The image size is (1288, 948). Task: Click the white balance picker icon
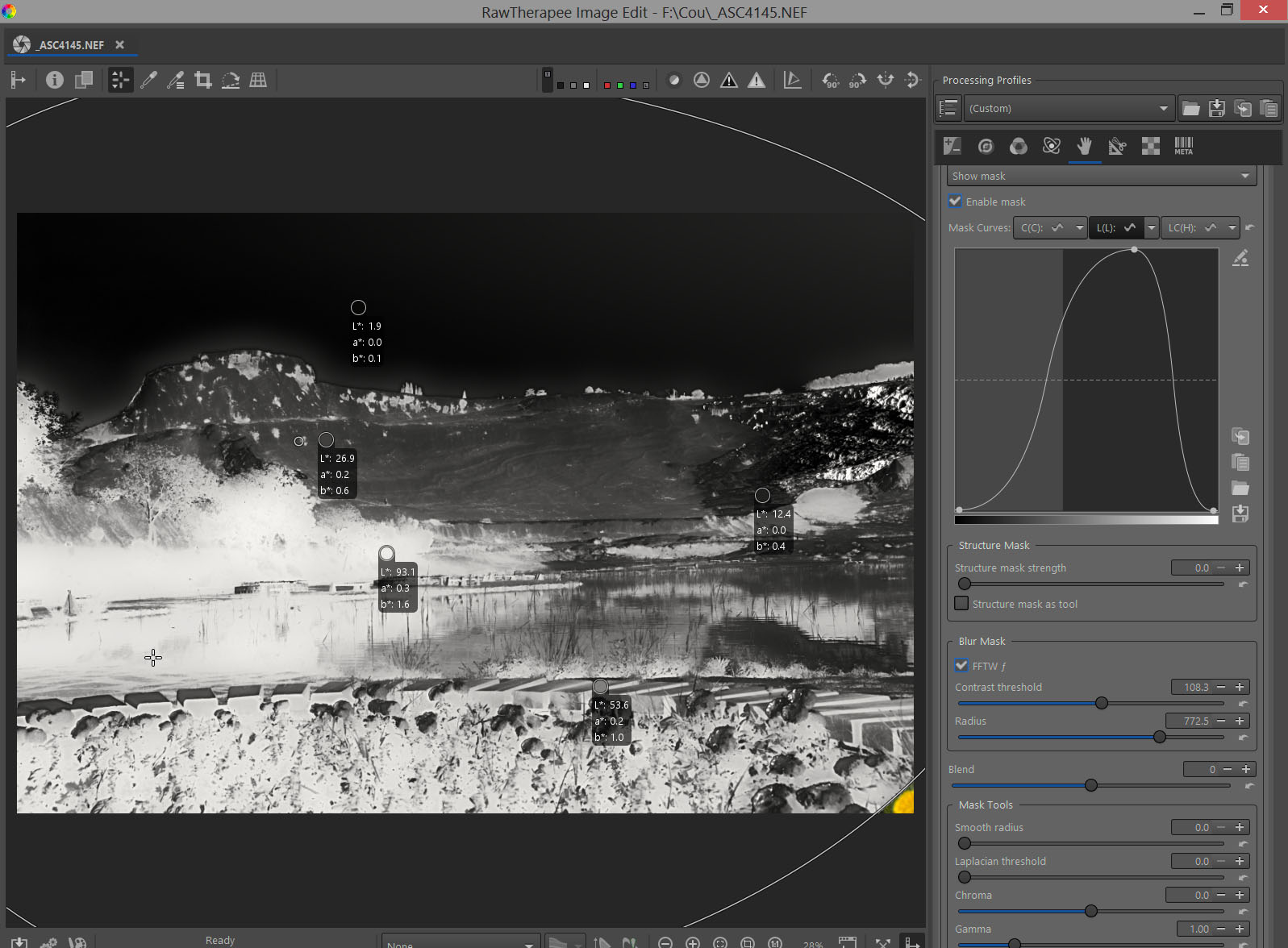[x=148, y=80]
